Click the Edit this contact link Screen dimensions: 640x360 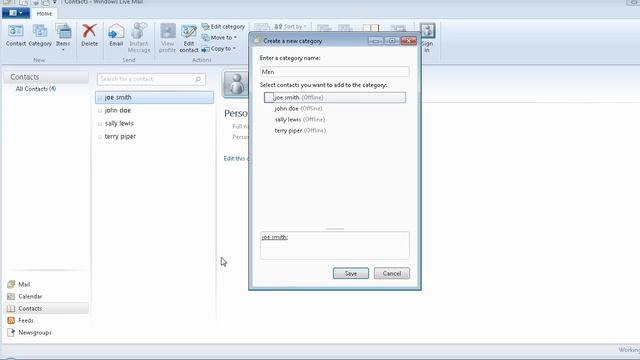click(236, 158)
